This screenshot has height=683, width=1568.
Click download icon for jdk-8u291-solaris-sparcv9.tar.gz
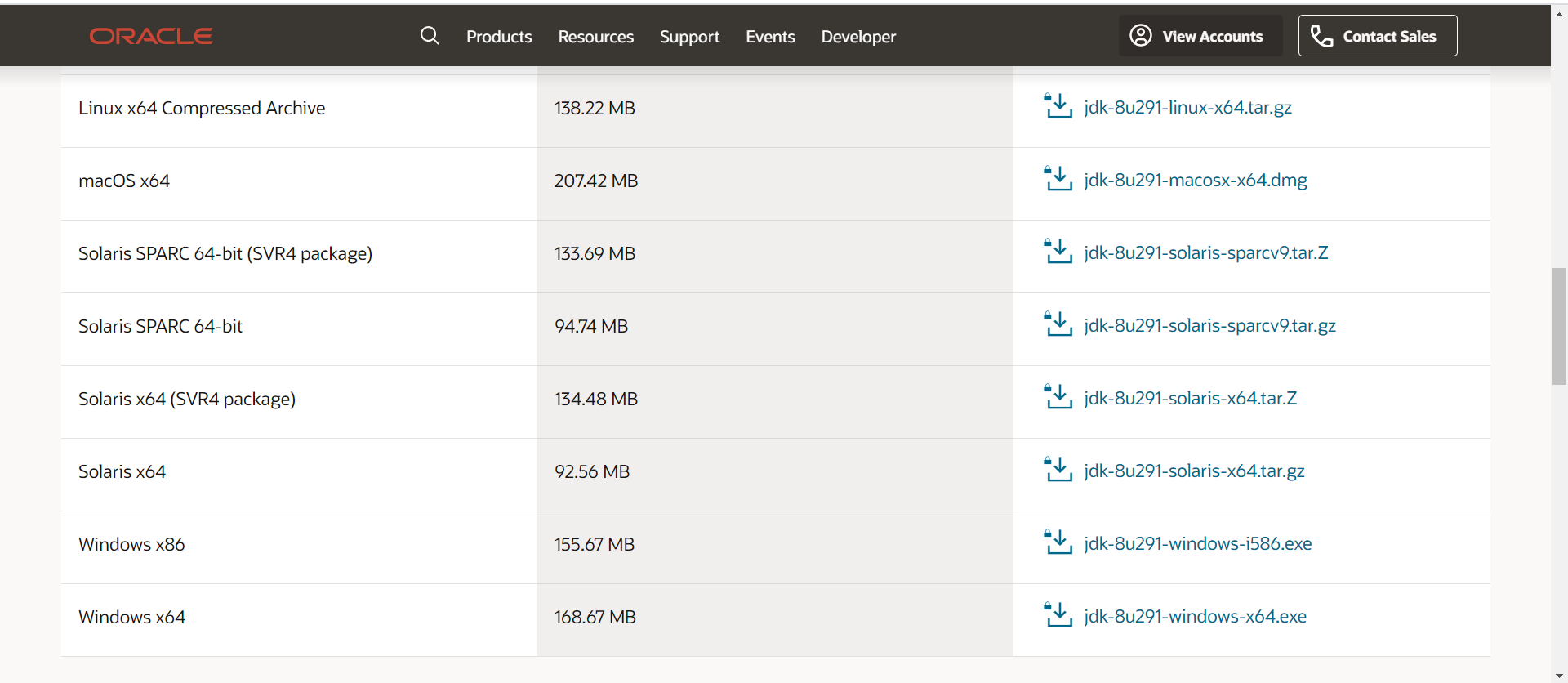point(1058,324)
